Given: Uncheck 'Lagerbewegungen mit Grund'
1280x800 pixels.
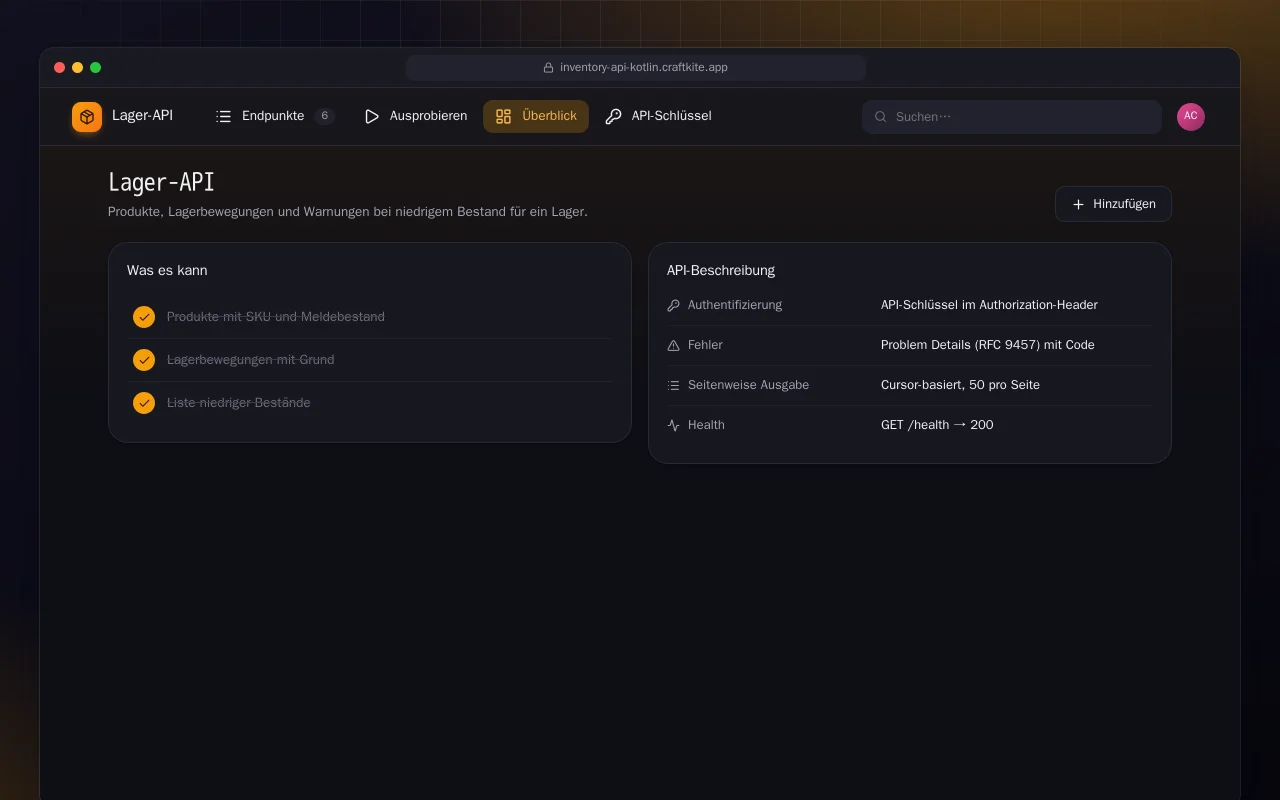Looking at the screenshot, I should (144, 360).
